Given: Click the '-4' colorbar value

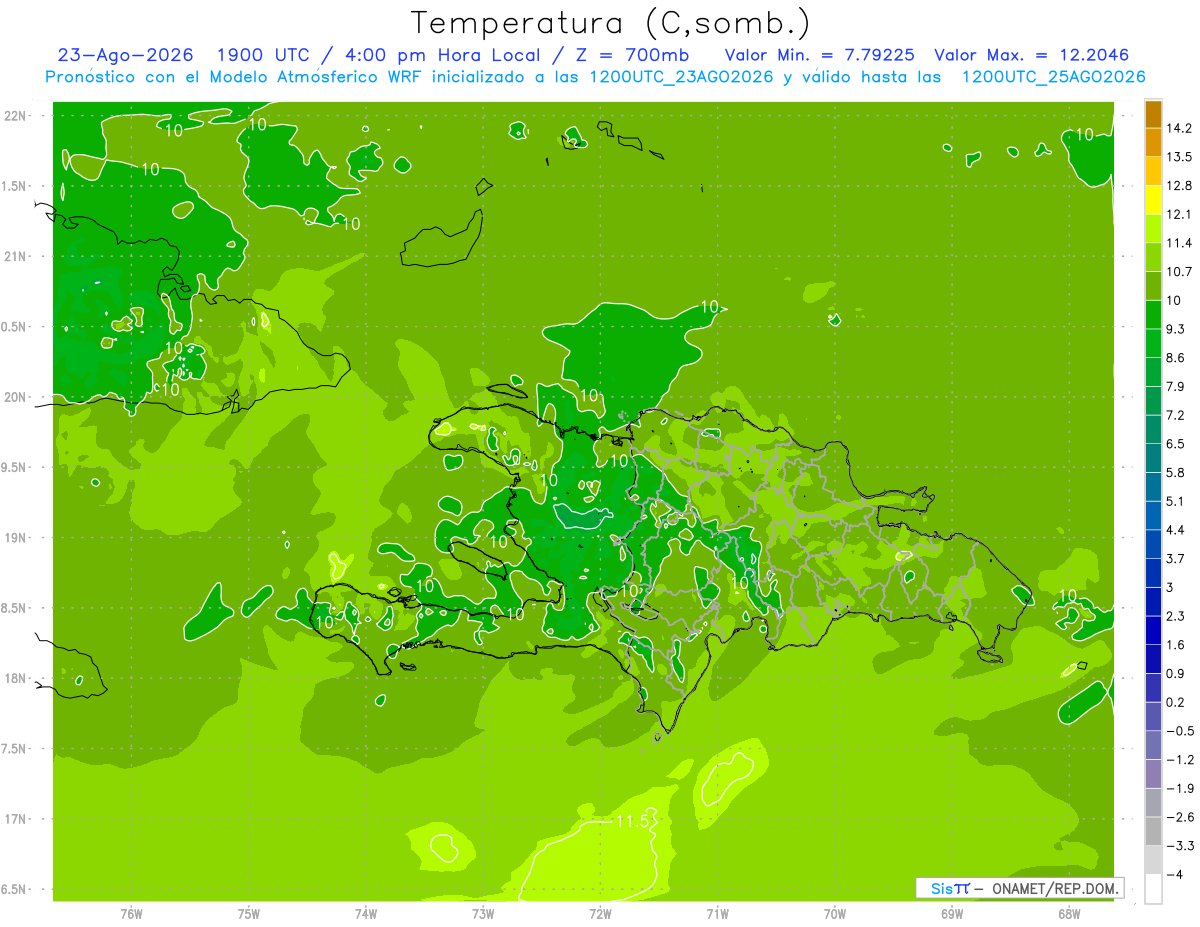Looking at the screenshot, I should coord(1175,875).
